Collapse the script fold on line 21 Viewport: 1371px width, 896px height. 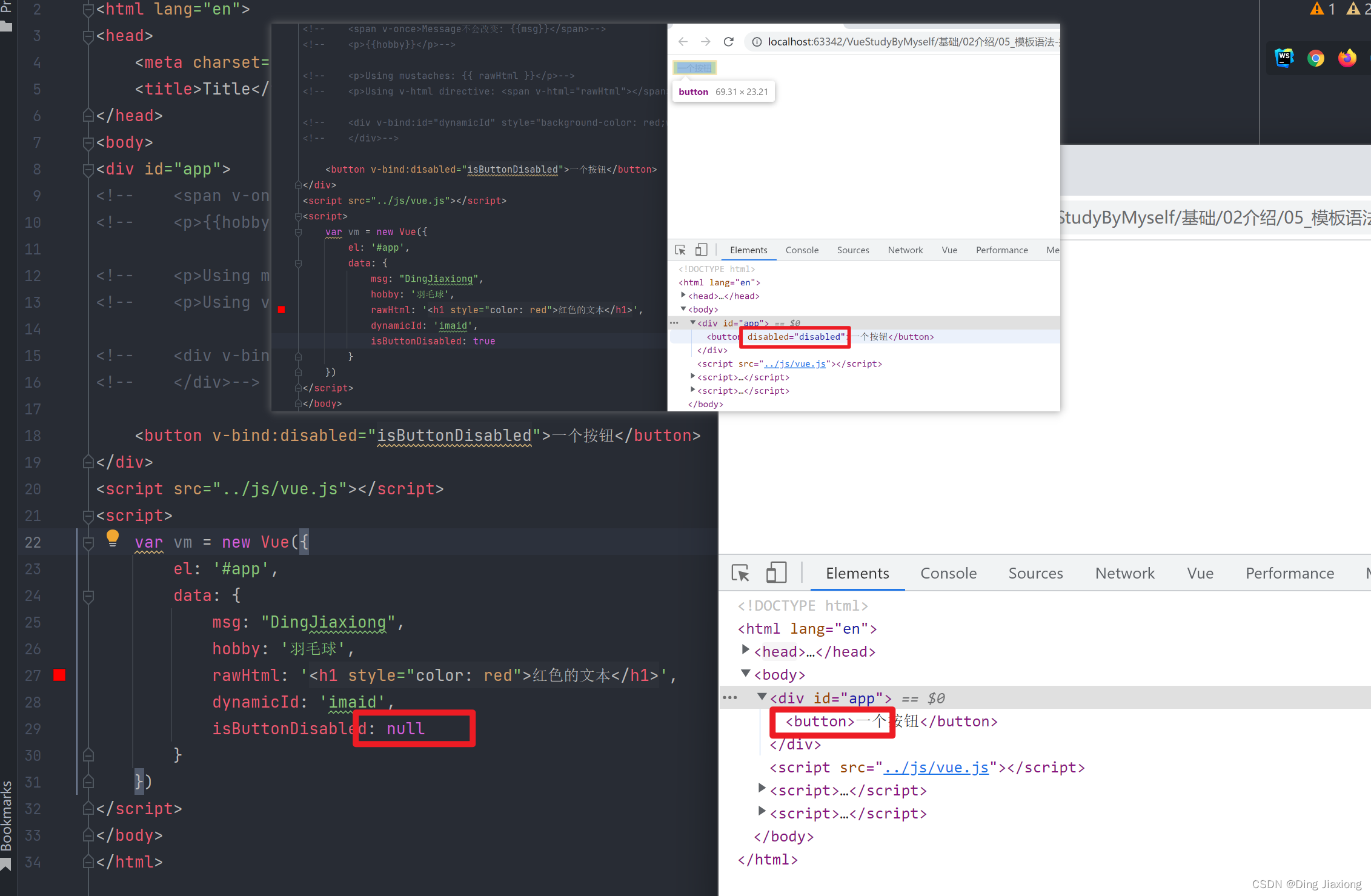(88, 516)
